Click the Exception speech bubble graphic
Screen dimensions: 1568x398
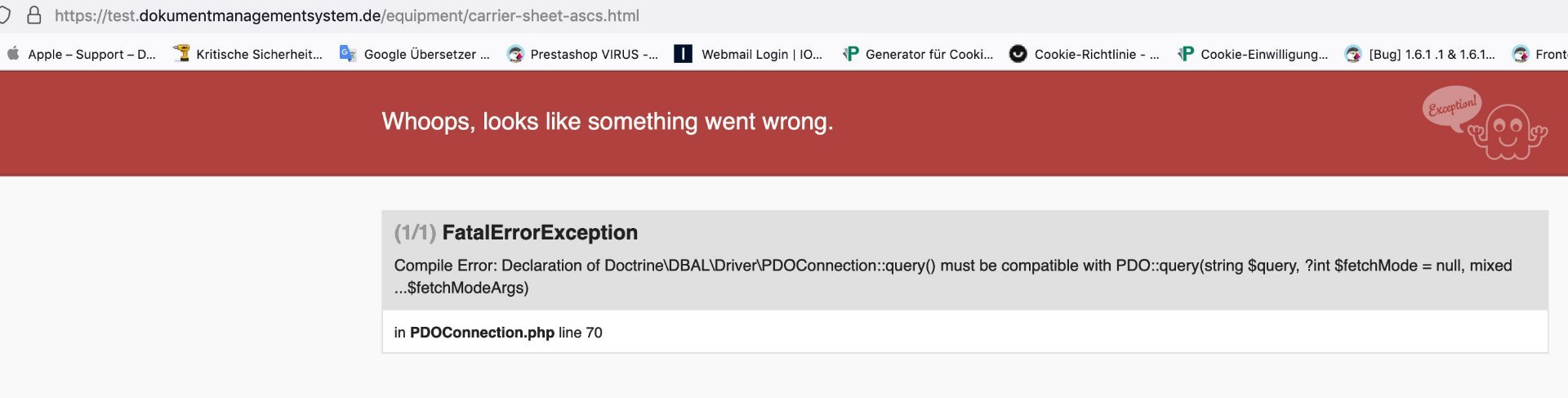coord(1452,106)
